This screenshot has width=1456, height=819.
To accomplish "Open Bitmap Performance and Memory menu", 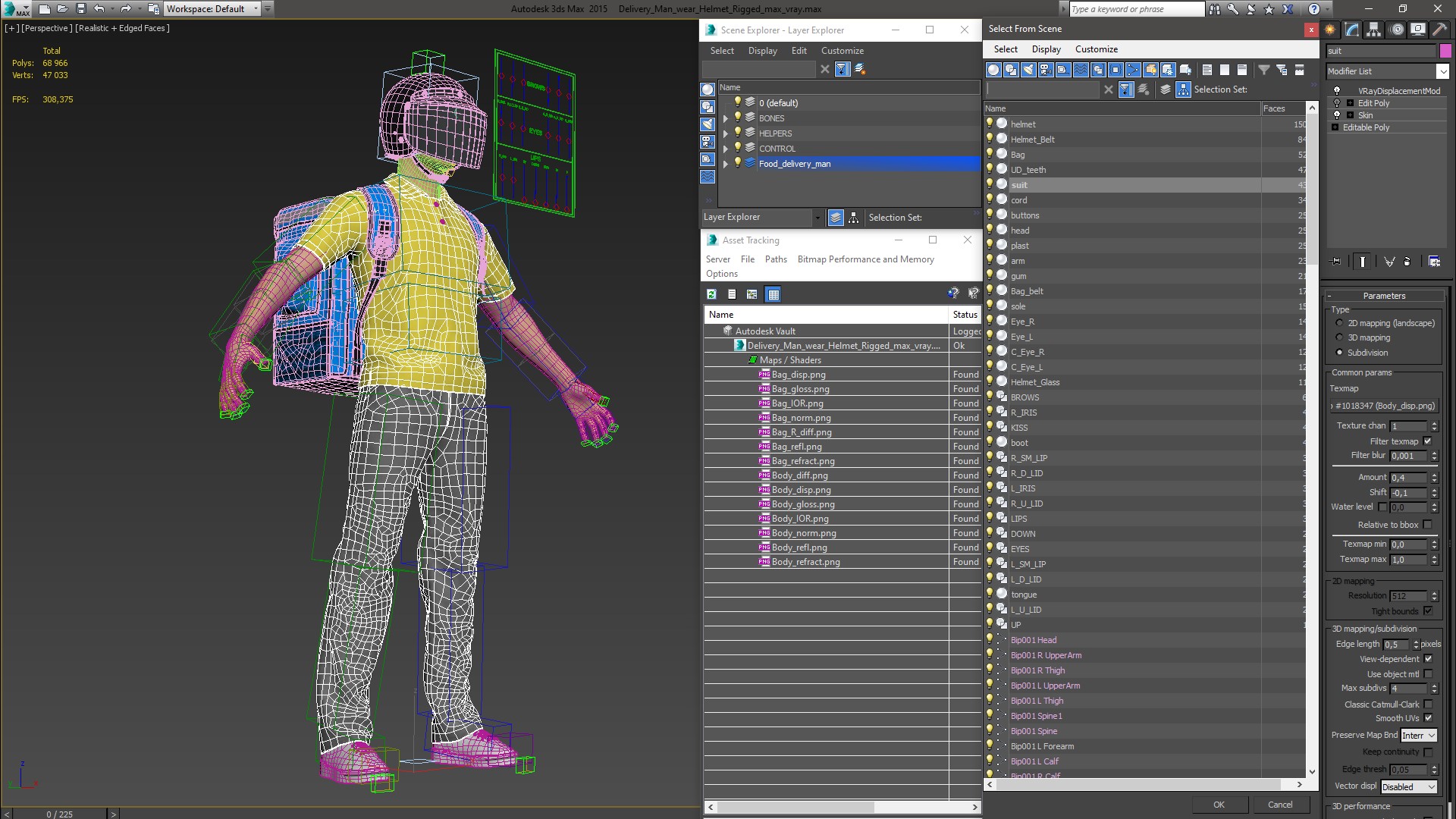I will click(865, 259).
